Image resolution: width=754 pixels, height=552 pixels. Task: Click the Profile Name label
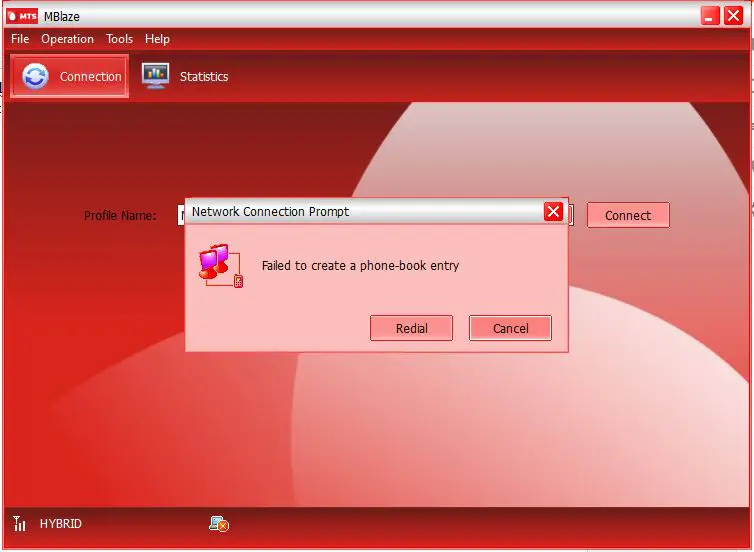coord(120,215)
